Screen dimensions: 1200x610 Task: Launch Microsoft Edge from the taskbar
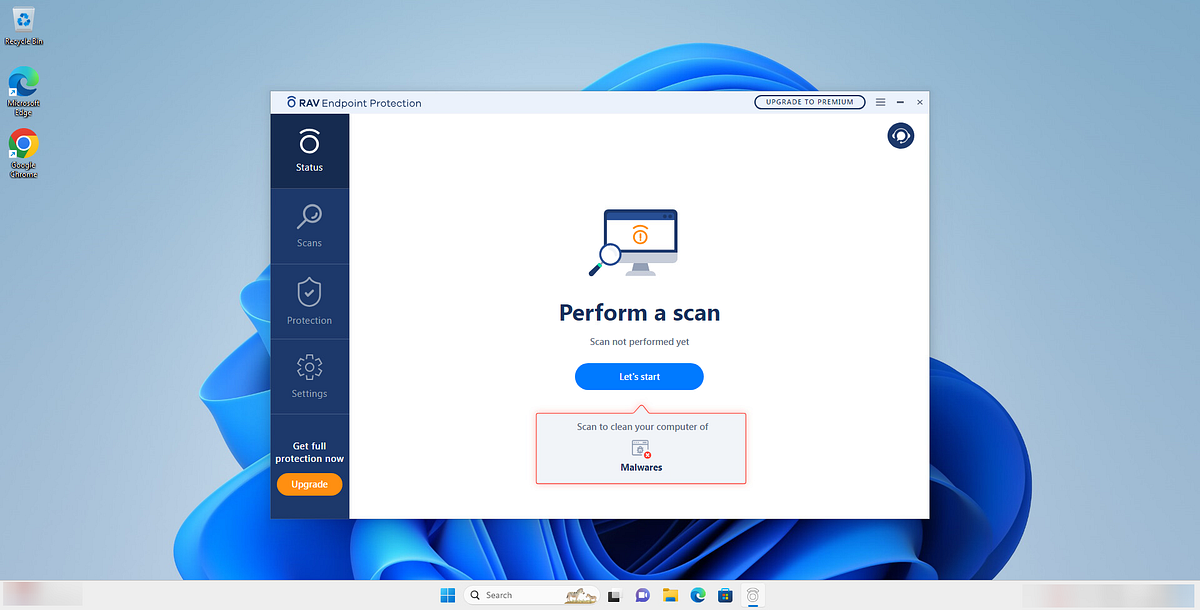coord(698,595)
